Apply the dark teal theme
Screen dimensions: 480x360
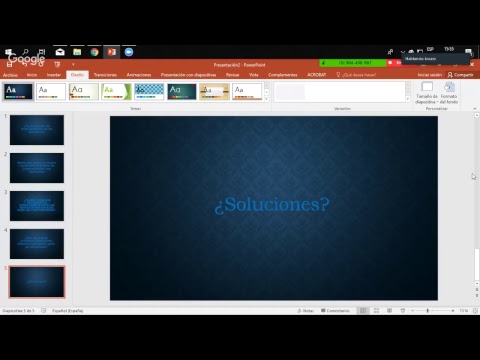pyautogui.click(x=182, y=91)
